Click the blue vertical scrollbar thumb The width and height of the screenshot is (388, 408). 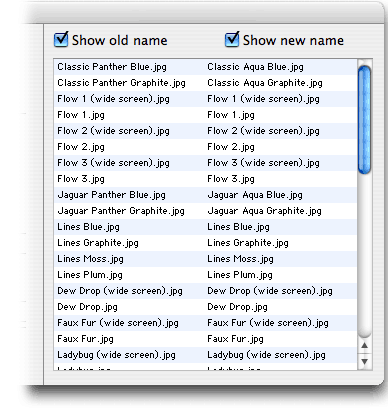click(364, 120)
